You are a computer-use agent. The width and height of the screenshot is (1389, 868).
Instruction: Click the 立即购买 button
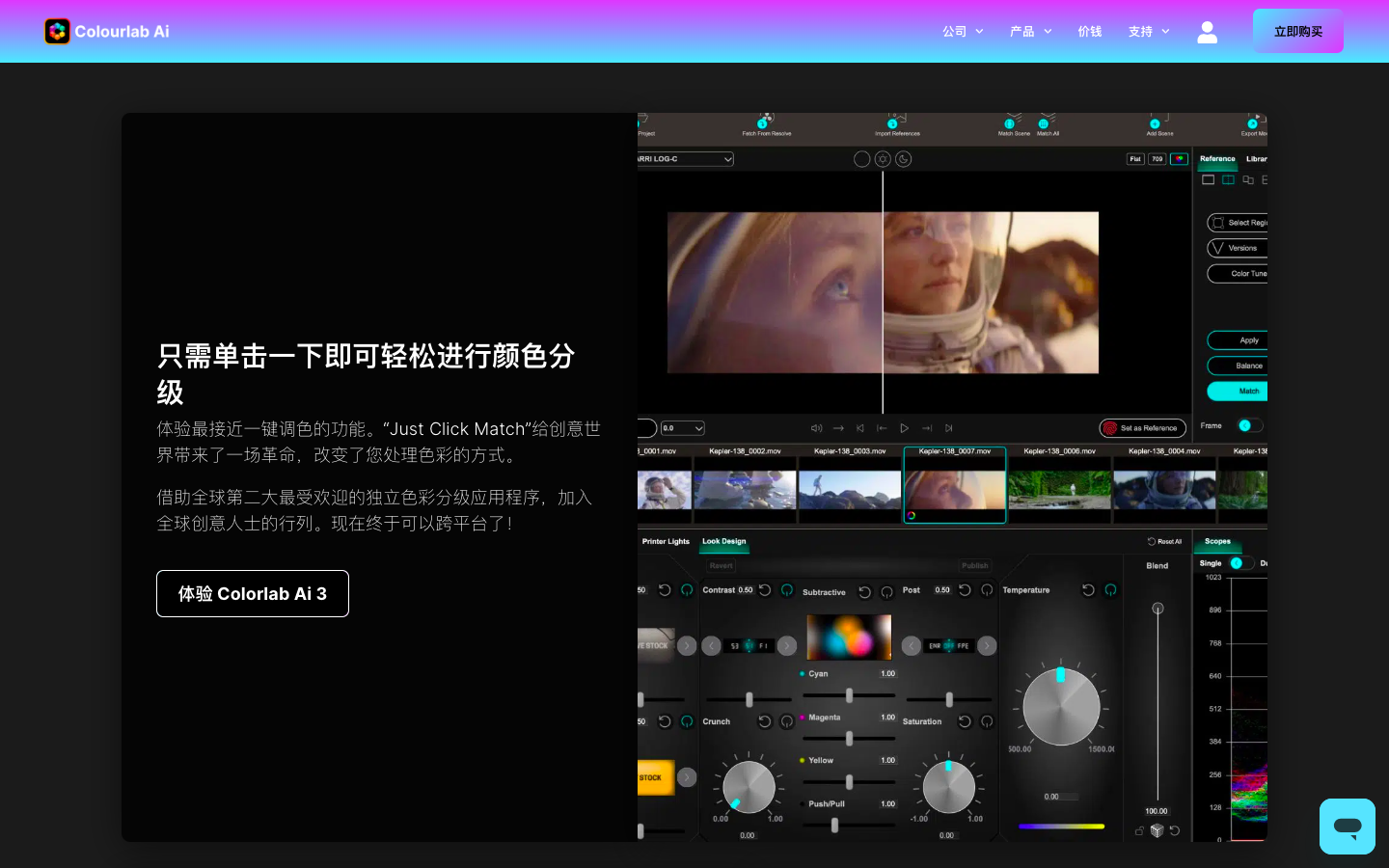1298,31
